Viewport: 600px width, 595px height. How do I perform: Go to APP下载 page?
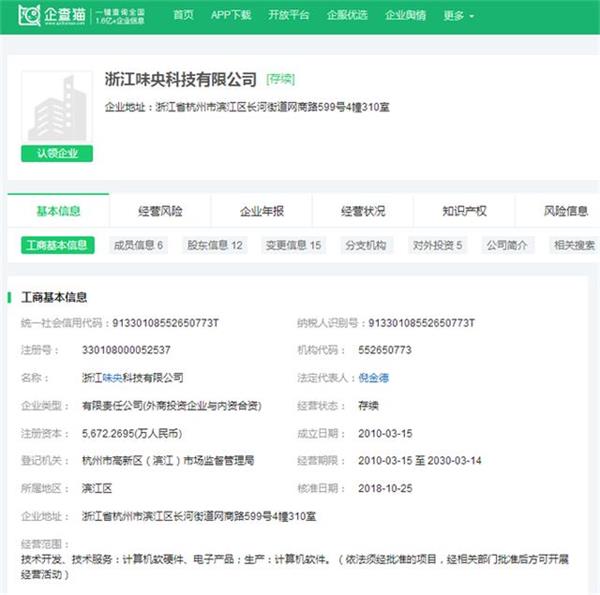pyautogui.click(x=232, y=16)
